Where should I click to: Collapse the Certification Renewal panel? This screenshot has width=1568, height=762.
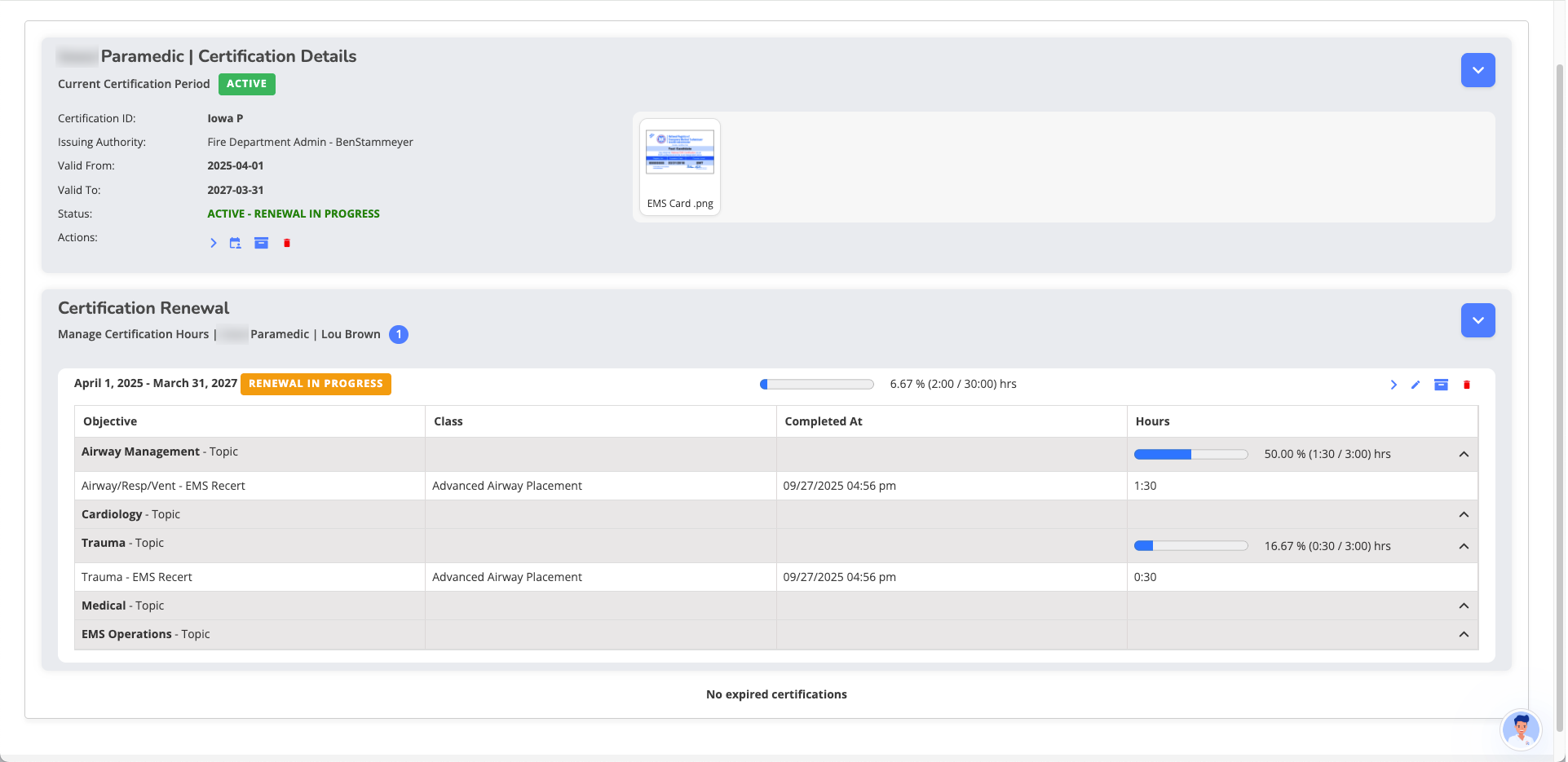[1477, 320]
